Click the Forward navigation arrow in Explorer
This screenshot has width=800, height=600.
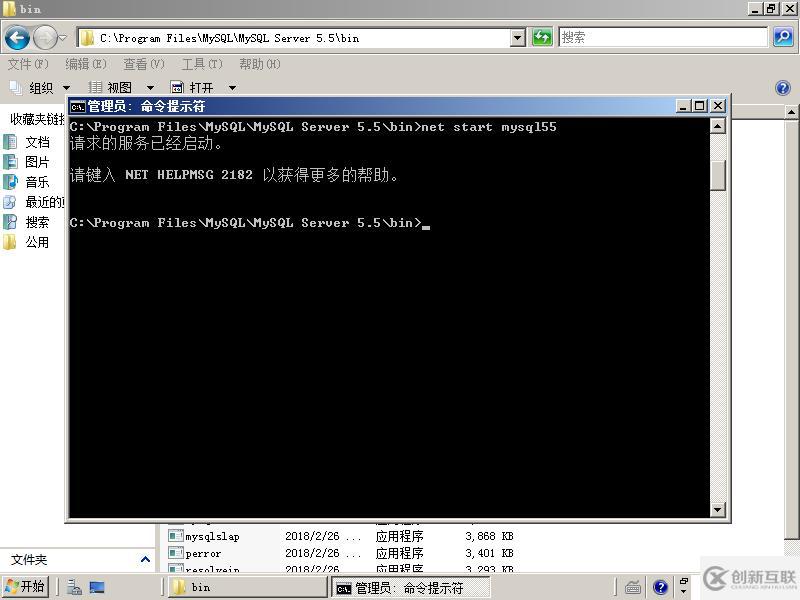point(45,38)
